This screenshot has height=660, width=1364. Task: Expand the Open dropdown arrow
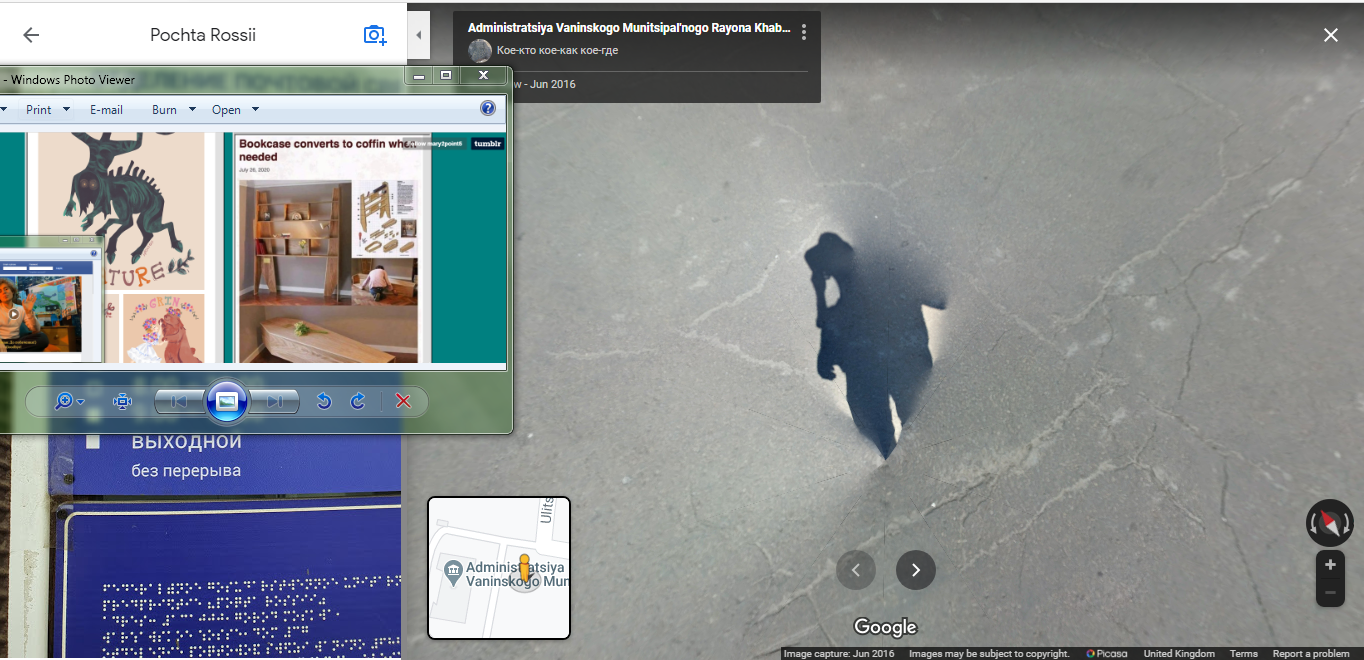click(x=255, y=110)
